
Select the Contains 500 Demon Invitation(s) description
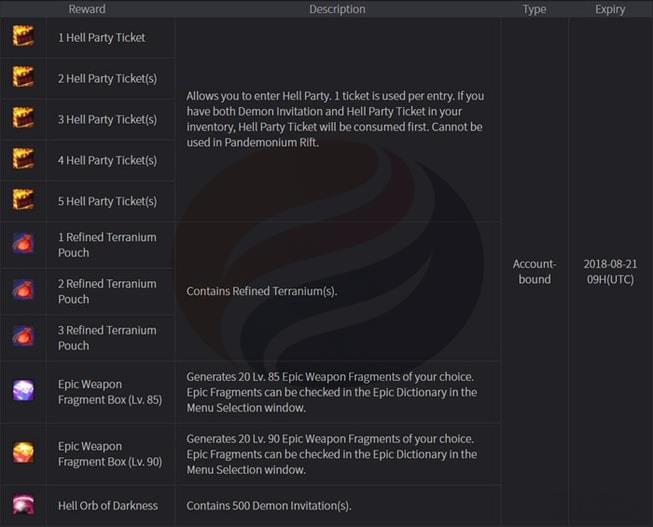[269, 506]
